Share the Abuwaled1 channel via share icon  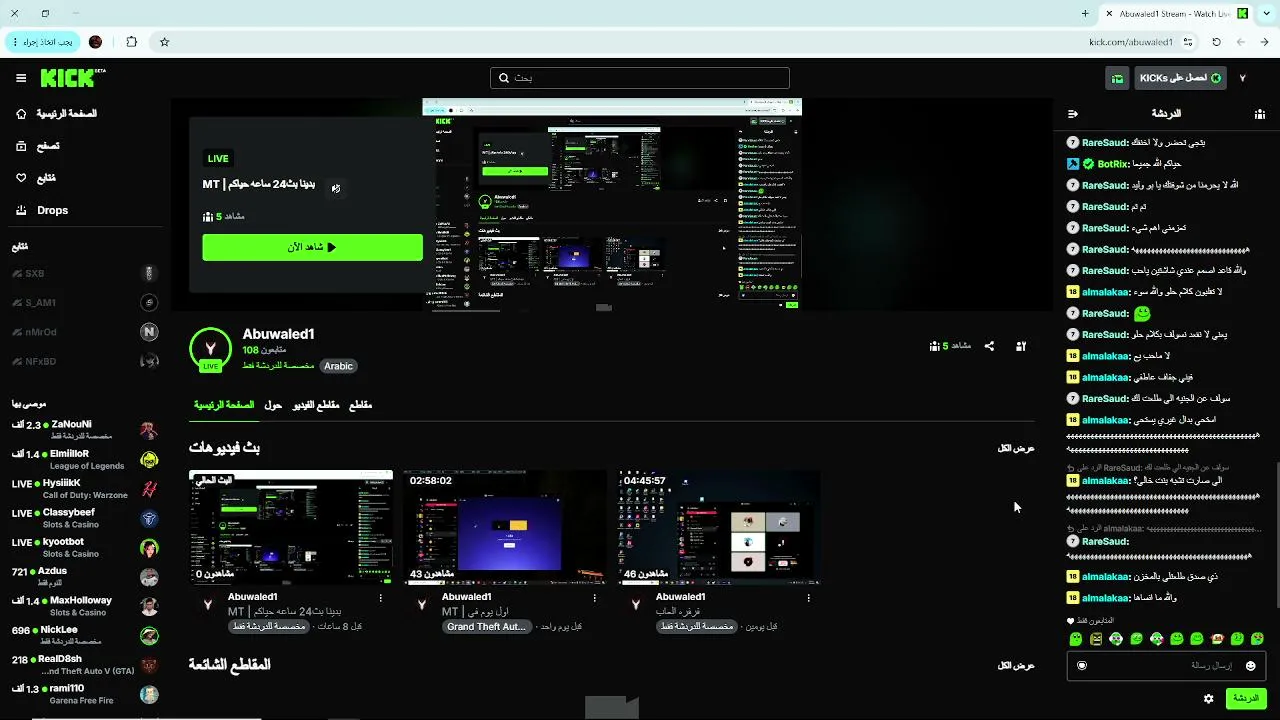pos(989,346)
